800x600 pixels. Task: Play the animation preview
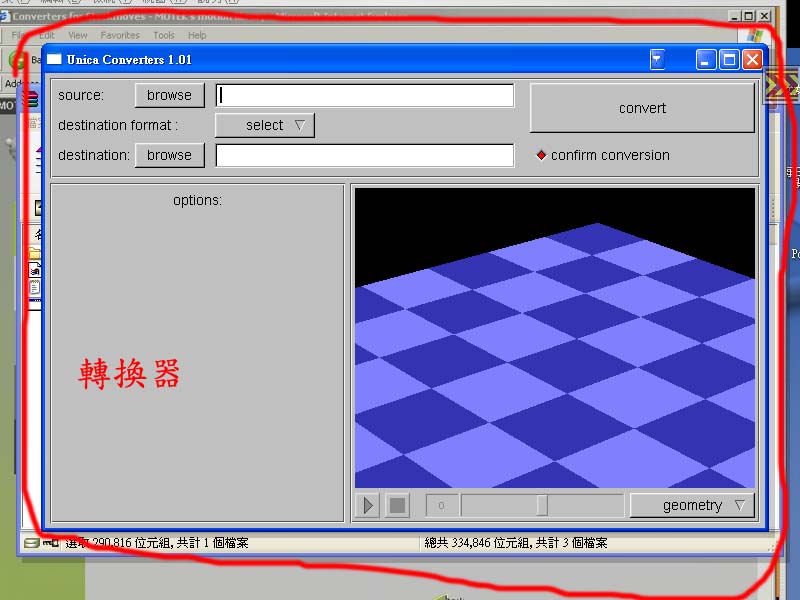368,506
